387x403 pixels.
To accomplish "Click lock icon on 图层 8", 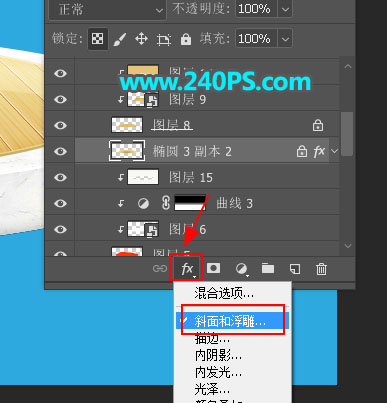I will pyautogui.click(x=318, y=126).
